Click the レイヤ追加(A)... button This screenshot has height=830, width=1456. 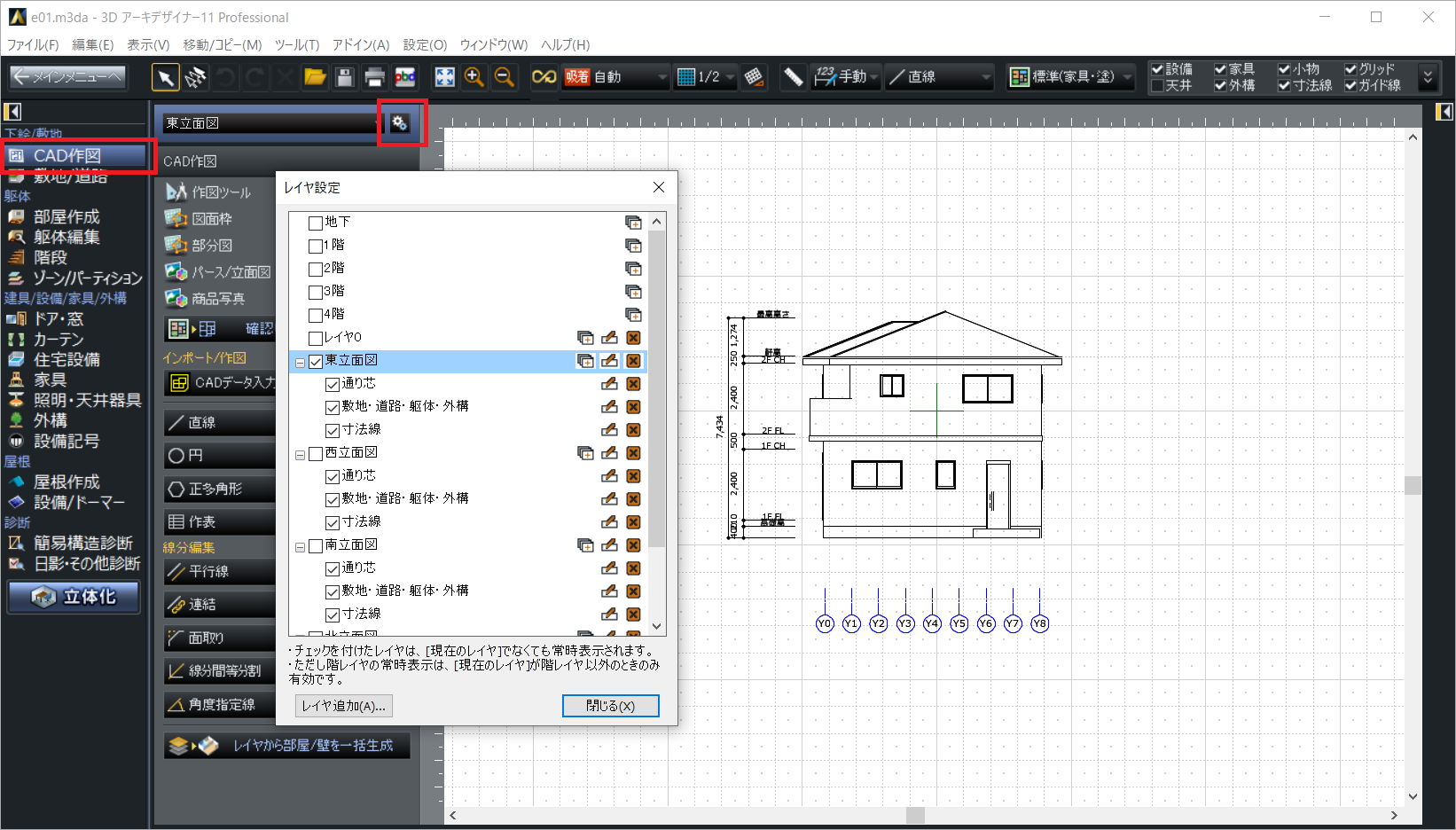343,706
